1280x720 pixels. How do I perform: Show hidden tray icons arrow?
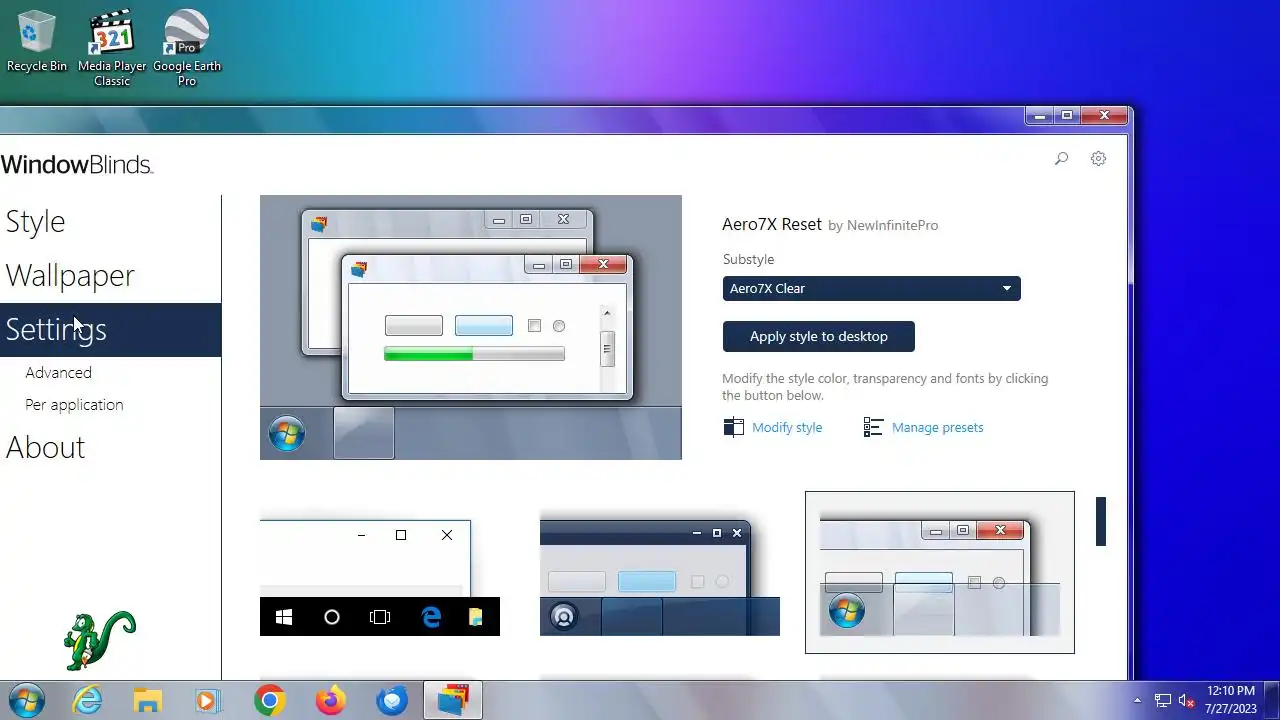tap(1137, 701)
